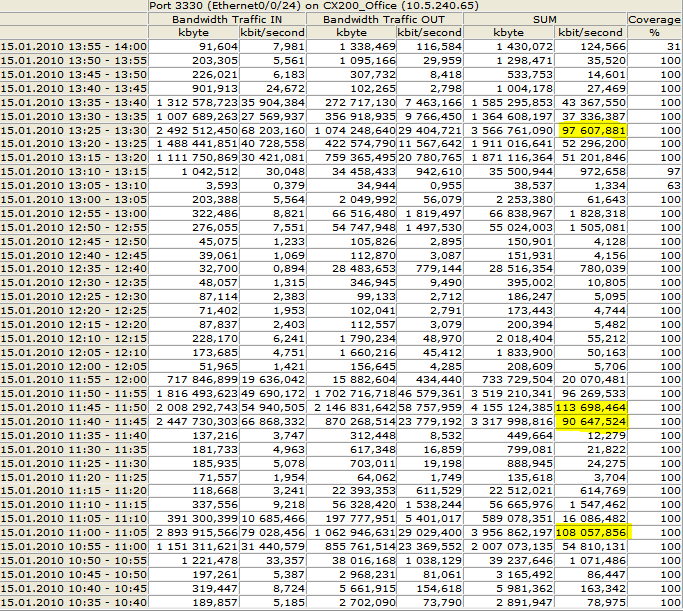Image resolution: width=683 pixels, height=612 pixels.
Task: Click SUM kbyte value 3 566 761,090
Action: pos(517,130)
